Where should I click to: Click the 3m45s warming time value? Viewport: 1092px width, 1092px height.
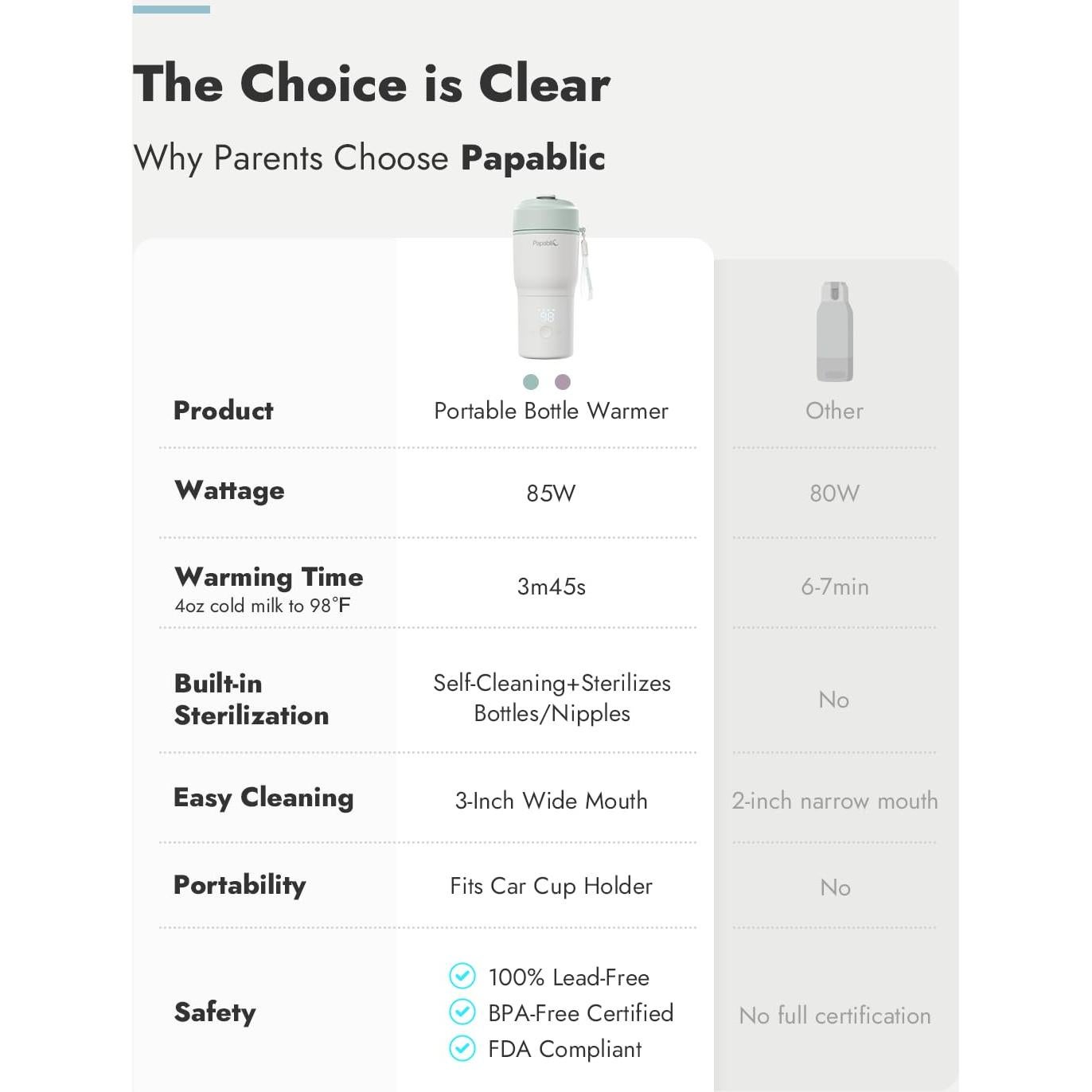click(x=551, y=587)
